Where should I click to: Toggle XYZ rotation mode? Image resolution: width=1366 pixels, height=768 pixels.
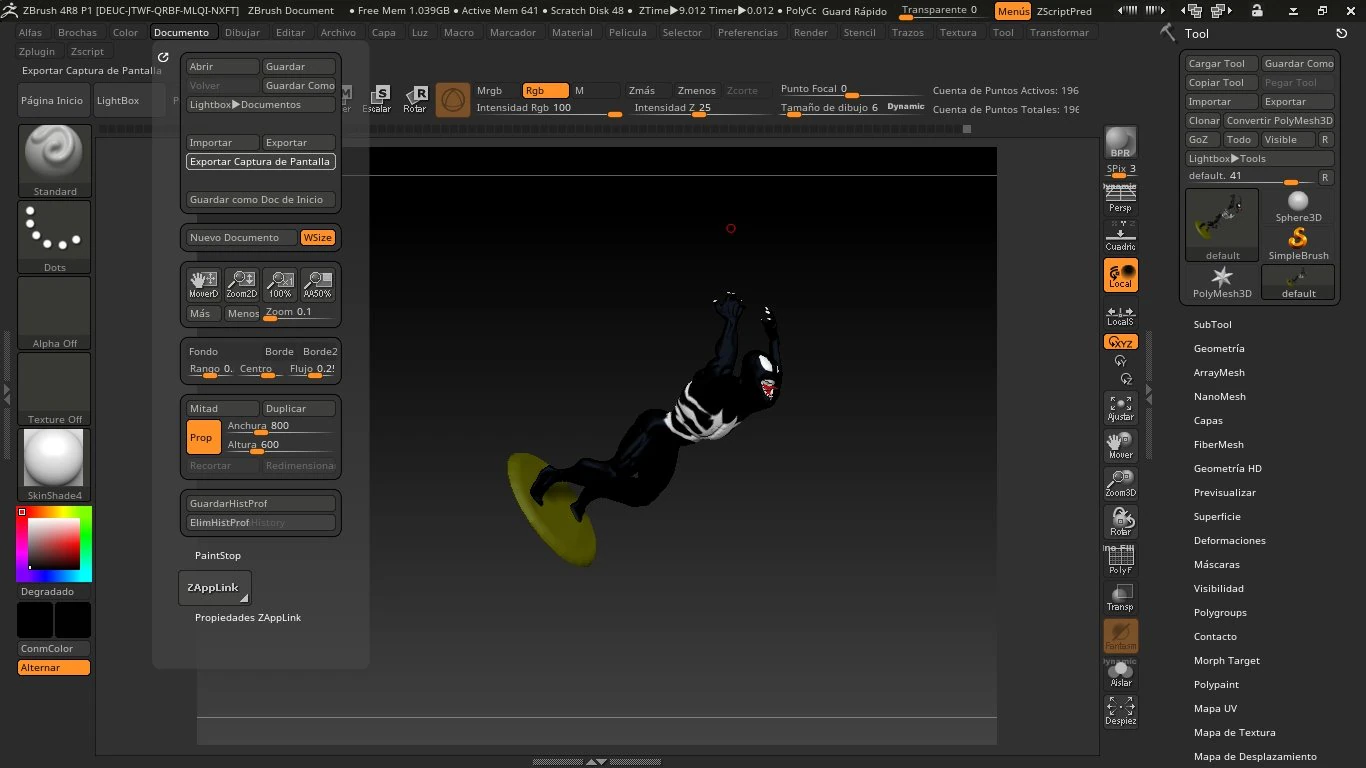tap(1120, 342)
